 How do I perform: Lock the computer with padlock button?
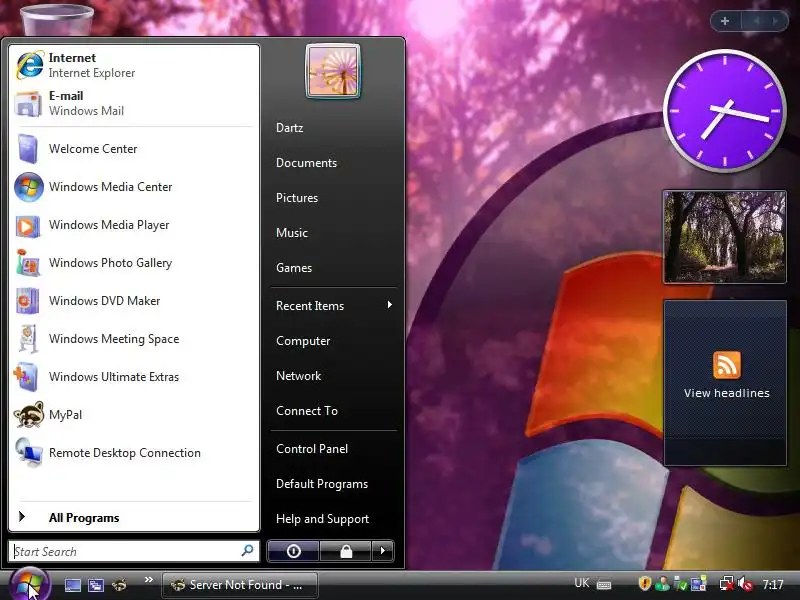346,551
